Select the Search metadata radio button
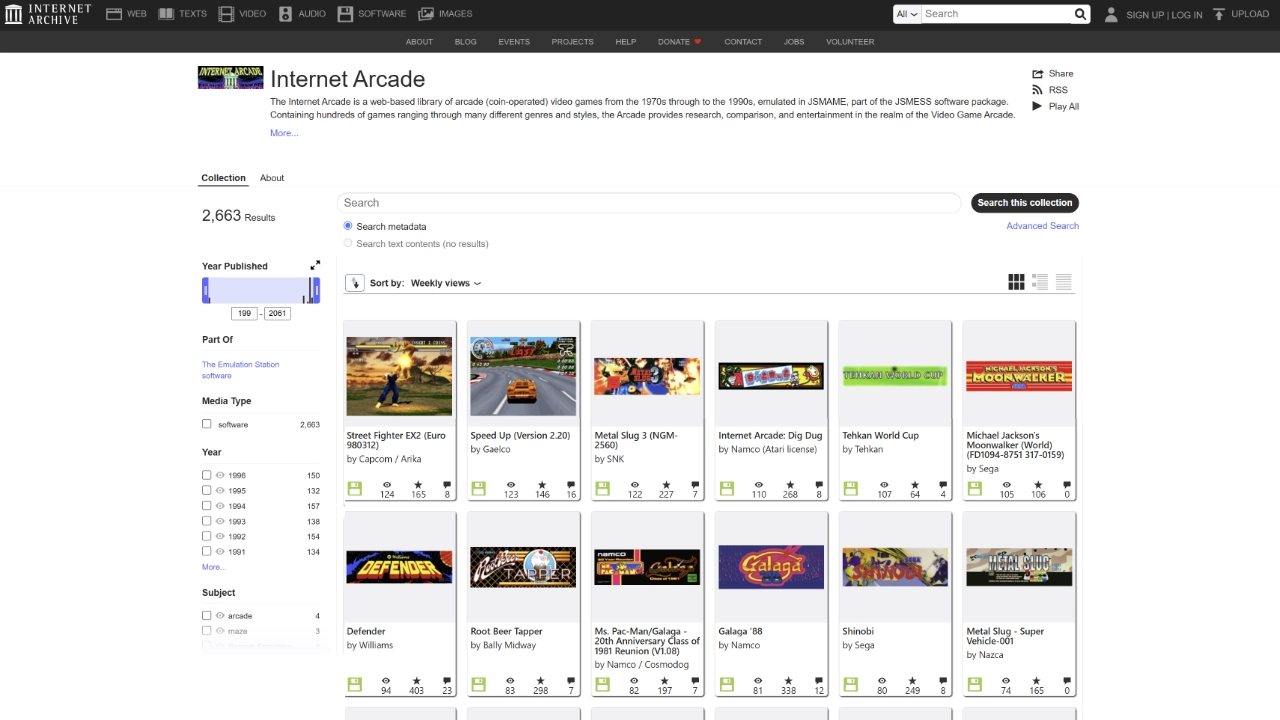 [x=348, y=226]
